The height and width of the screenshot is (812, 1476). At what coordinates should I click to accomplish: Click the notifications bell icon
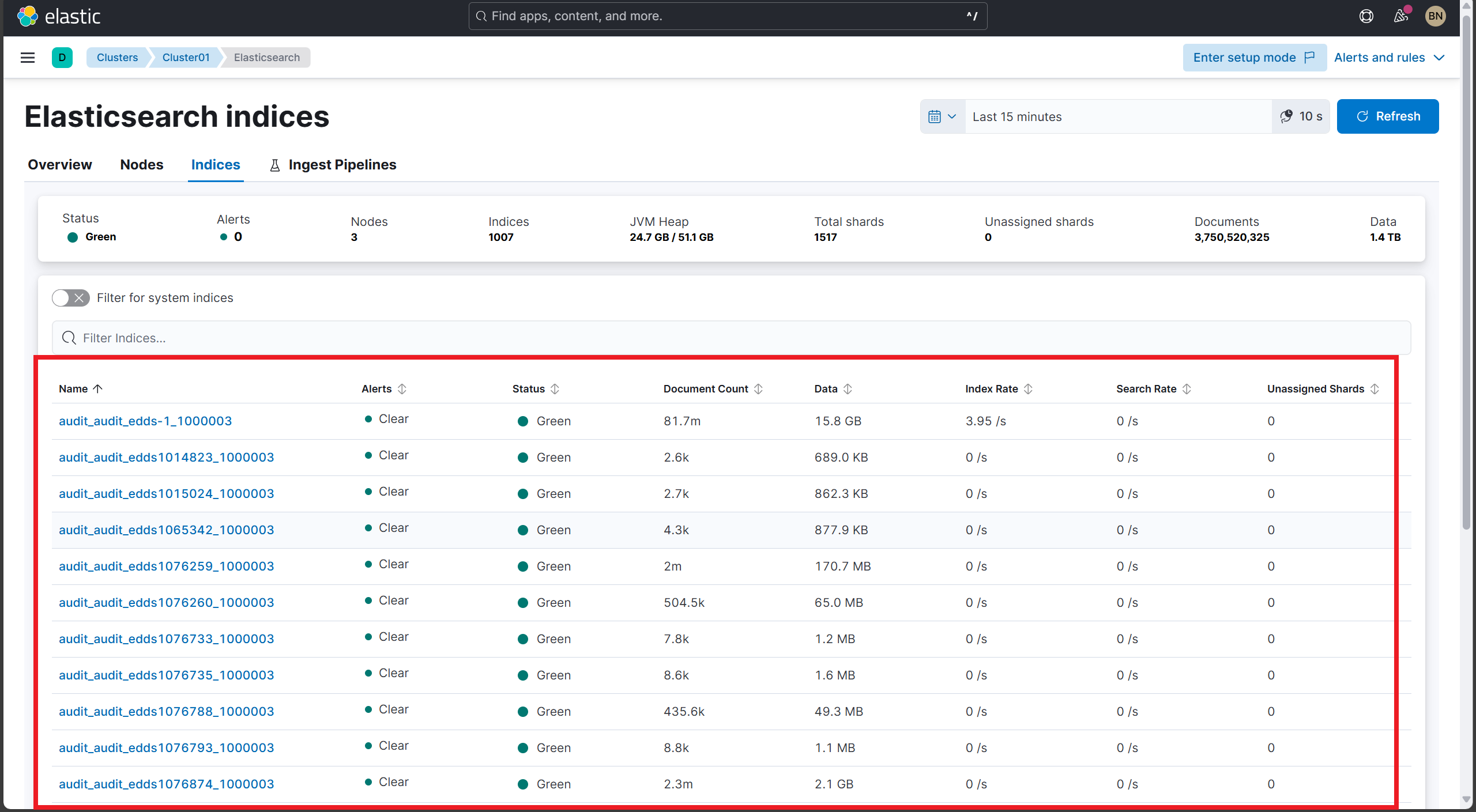(x=1400, y=16)
